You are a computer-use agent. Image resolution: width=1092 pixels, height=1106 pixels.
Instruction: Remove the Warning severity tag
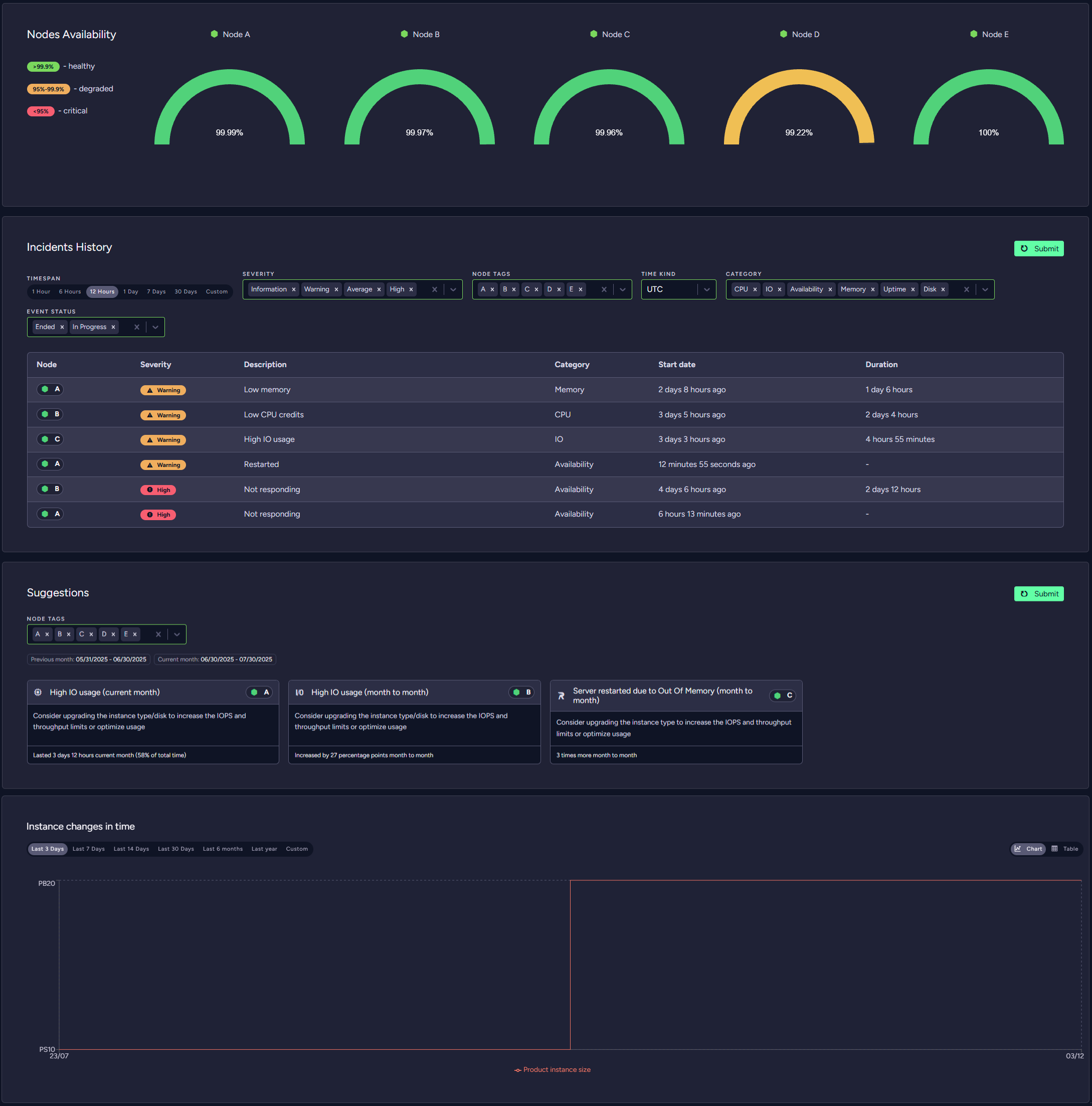click(x=336, y=290)
